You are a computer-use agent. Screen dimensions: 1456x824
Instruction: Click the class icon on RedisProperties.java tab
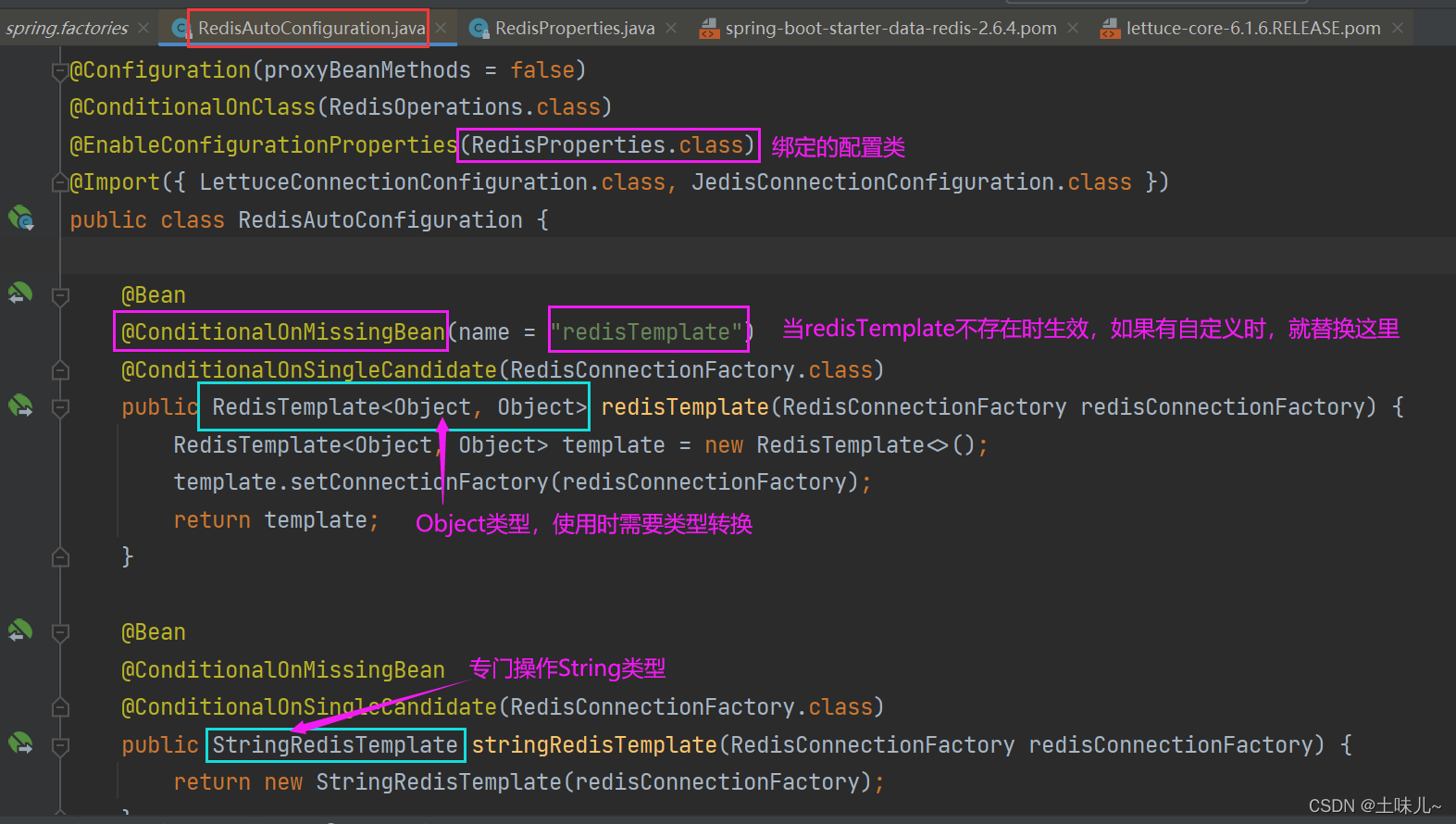479,29
